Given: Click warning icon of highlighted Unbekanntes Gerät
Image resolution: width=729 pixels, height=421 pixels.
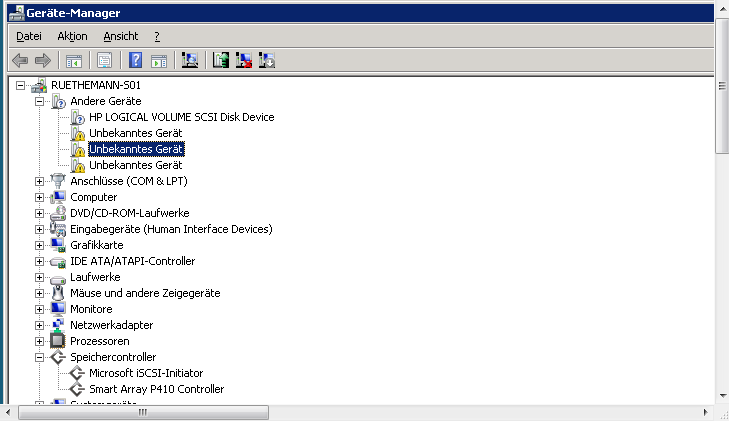Looking at the screenshot, I should (x=77, y=150).
